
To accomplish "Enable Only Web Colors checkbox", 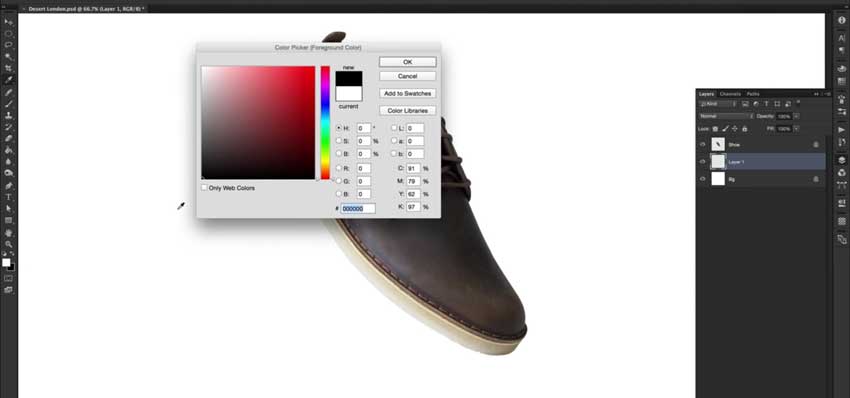I will click(x=204, y=188).
